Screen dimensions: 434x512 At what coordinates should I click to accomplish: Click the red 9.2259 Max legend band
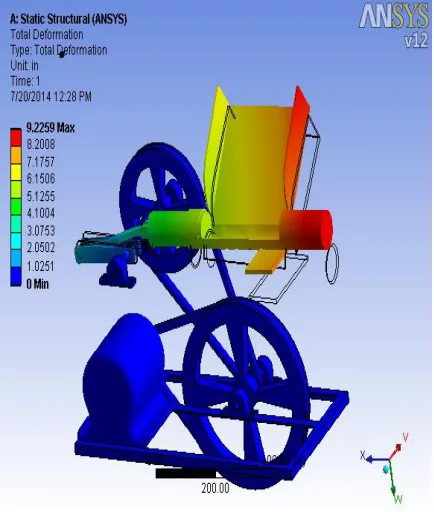click(x=16, y=137)
